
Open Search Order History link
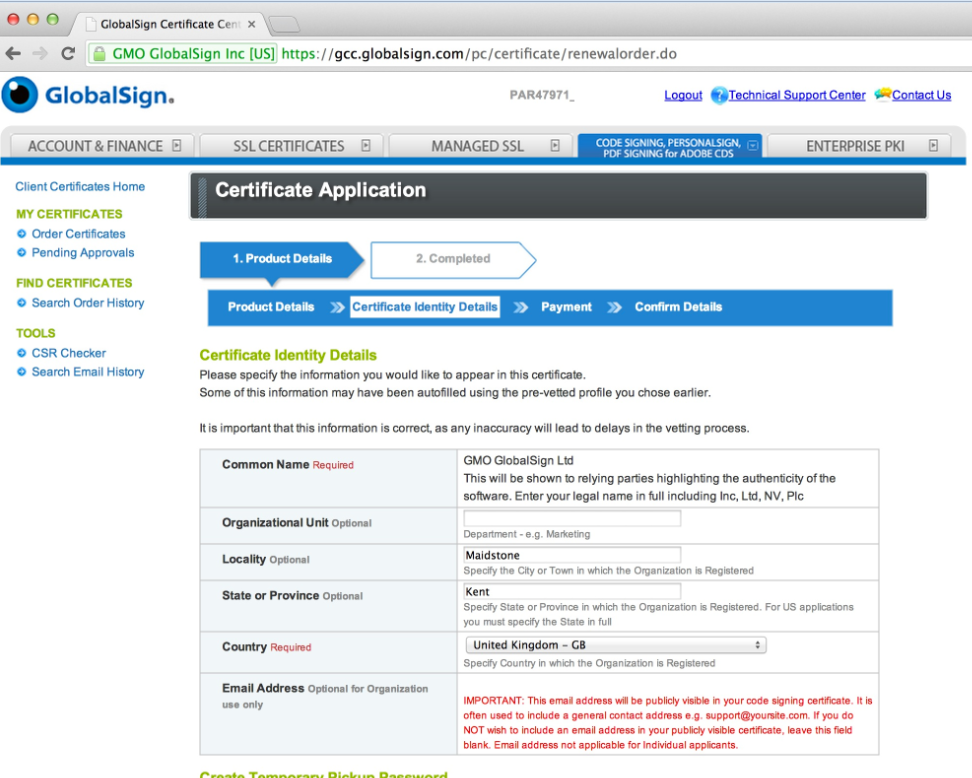tap(88, 303)
